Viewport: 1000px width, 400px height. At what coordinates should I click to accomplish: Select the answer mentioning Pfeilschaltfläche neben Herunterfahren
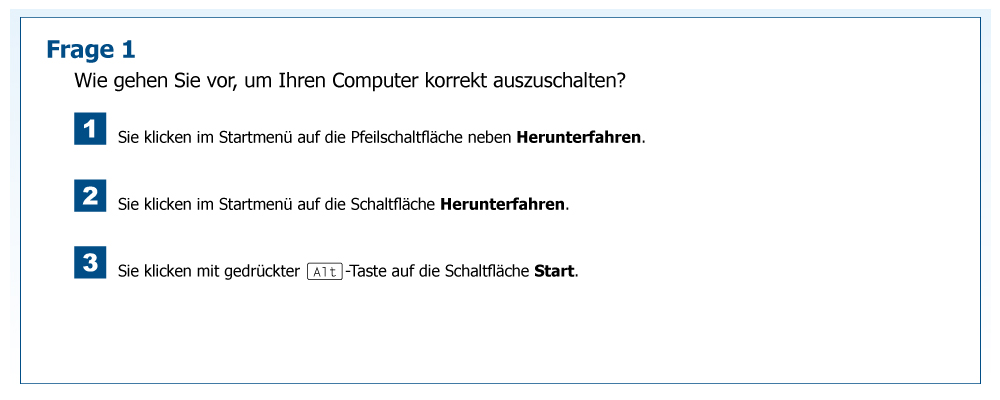coord(381,137)
